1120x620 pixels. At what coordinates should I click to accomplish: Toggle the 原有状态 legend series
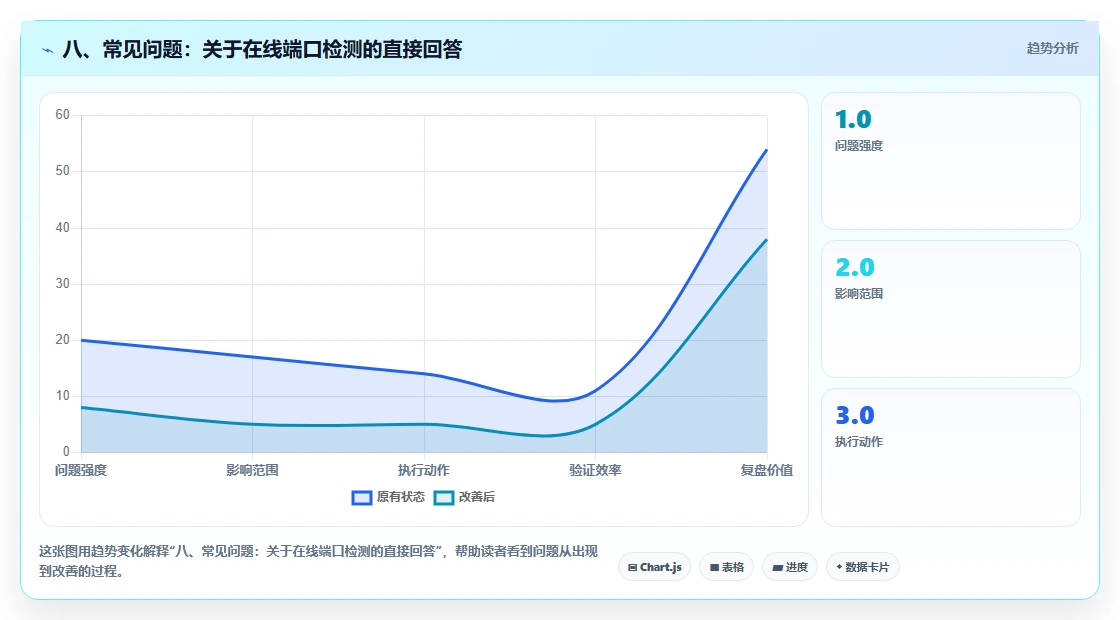click(388, 497)
